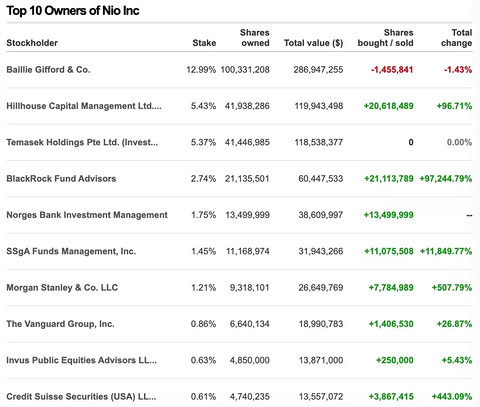Click Norges Bank stake value 1.75%

click(x=204, y=215)
